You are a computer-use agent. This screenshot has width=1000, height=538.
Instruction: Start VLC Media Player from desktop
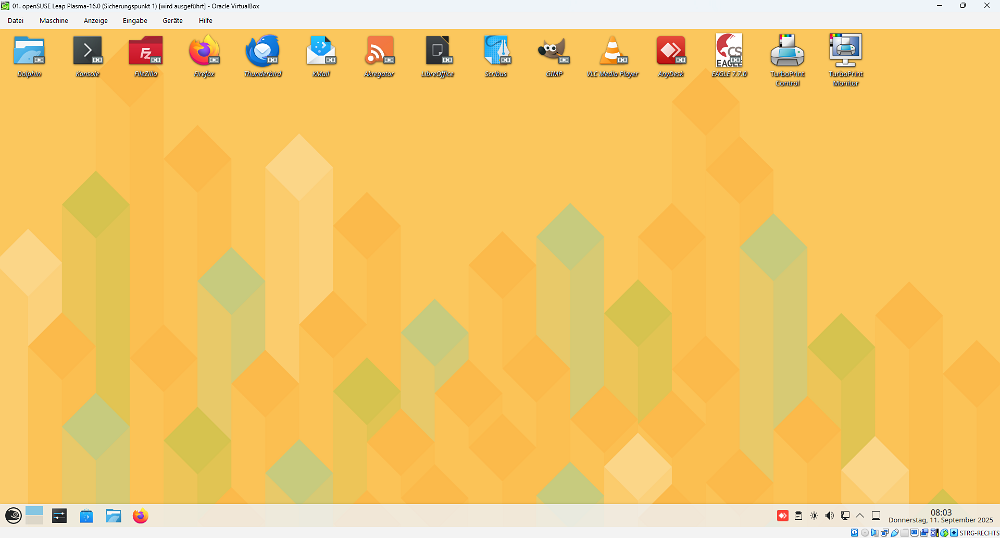click(x=612, y=51)
